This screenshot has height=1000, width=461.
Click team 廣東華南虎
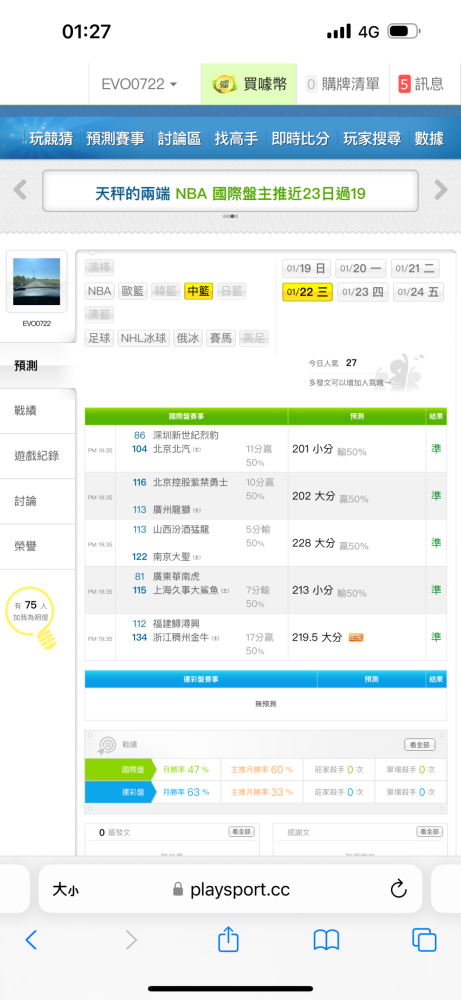(177, 577)
